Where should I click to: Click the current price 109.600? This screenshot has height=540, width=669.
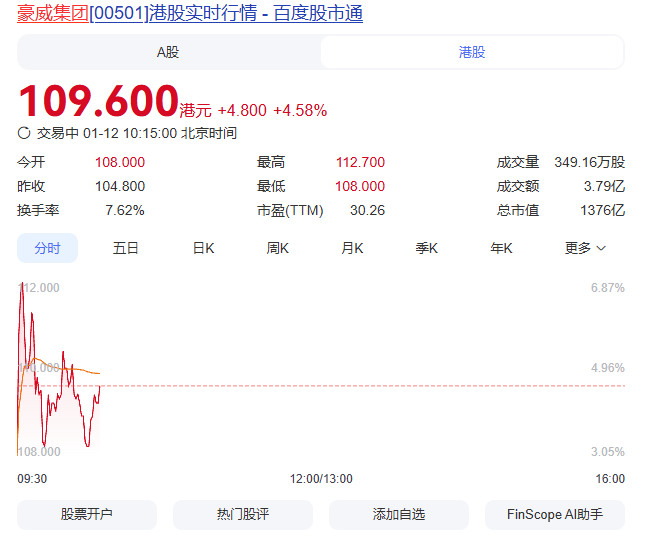click(98, 102)
